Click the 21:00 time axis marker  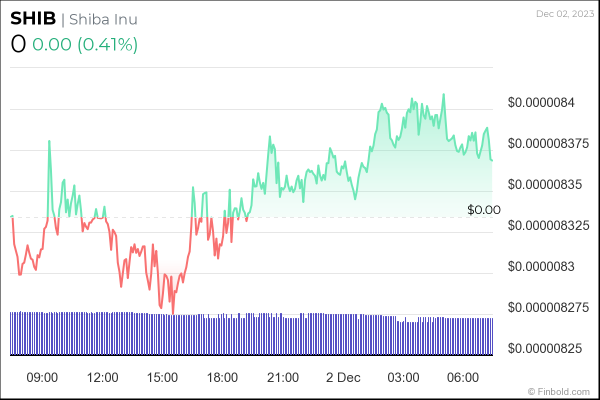[283, 377]
